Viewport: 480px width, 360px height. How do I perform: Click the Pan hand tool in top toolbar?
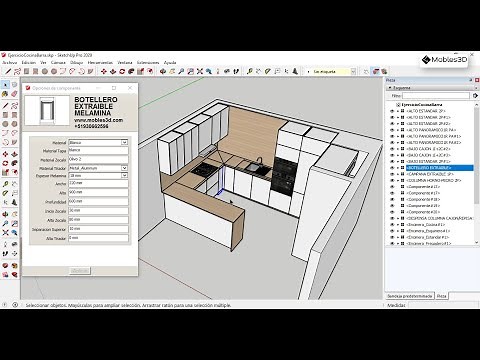coord(172,71)
